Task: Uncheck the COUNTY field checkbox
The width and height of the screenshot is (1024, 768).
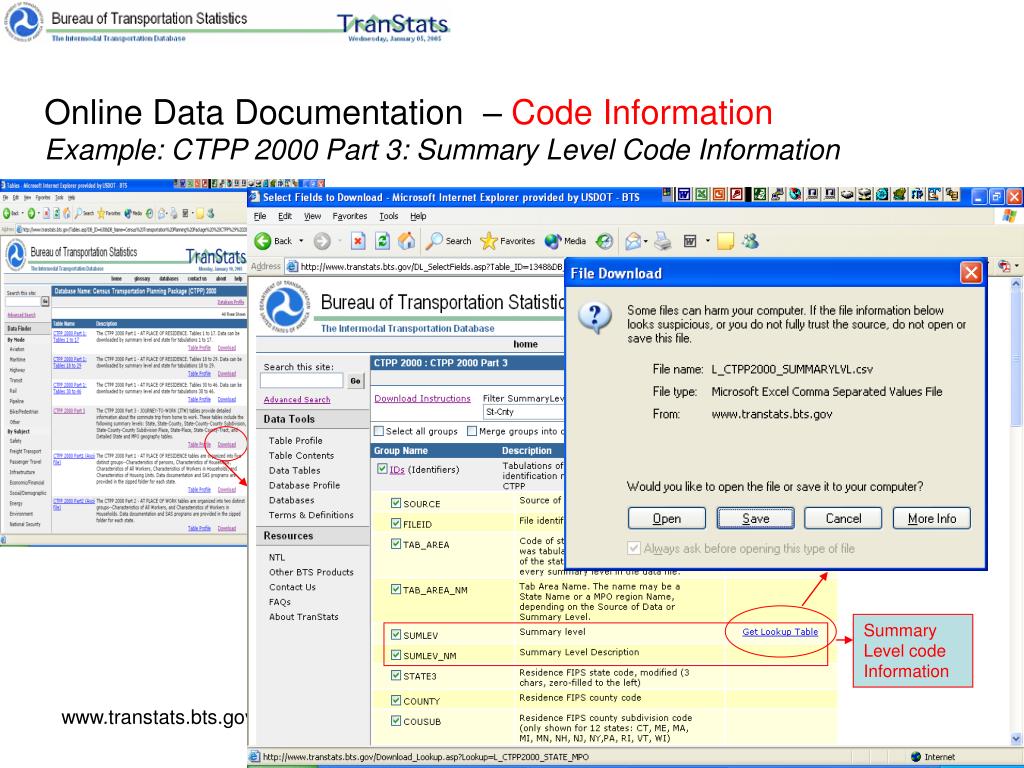Action: 396,700
